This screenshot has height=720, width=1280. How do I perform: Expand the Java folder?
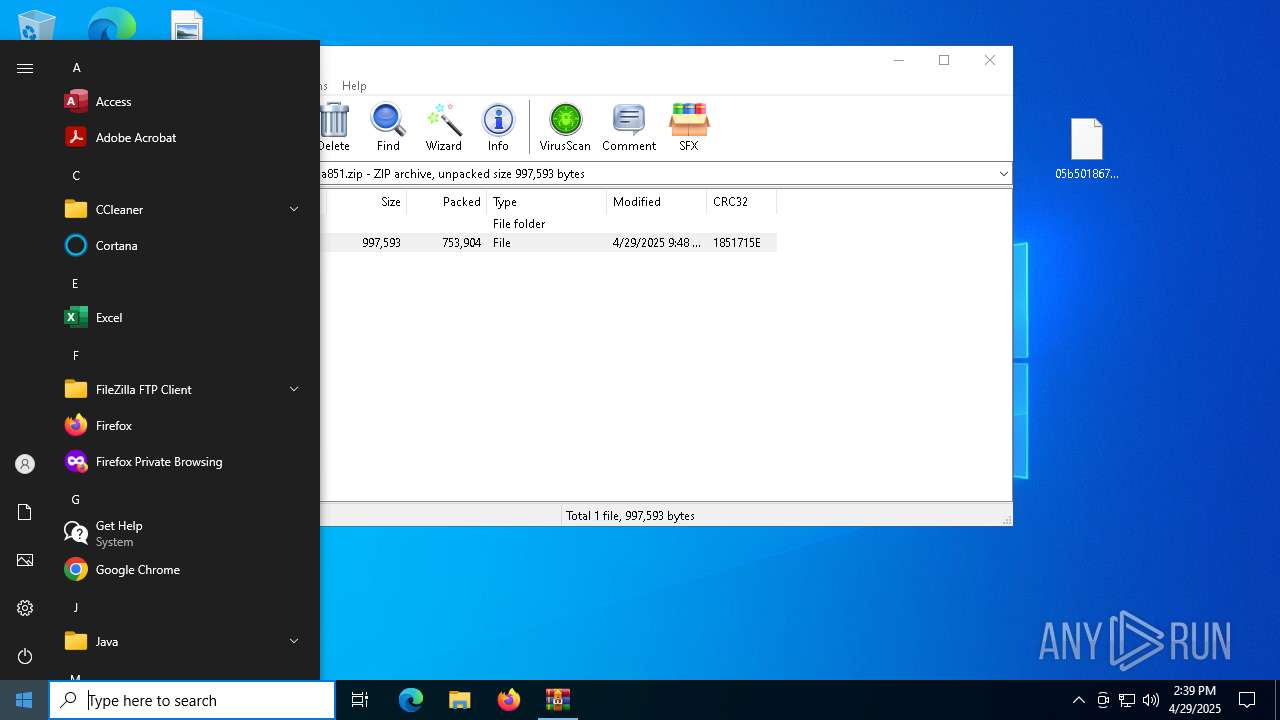(294, 642)
